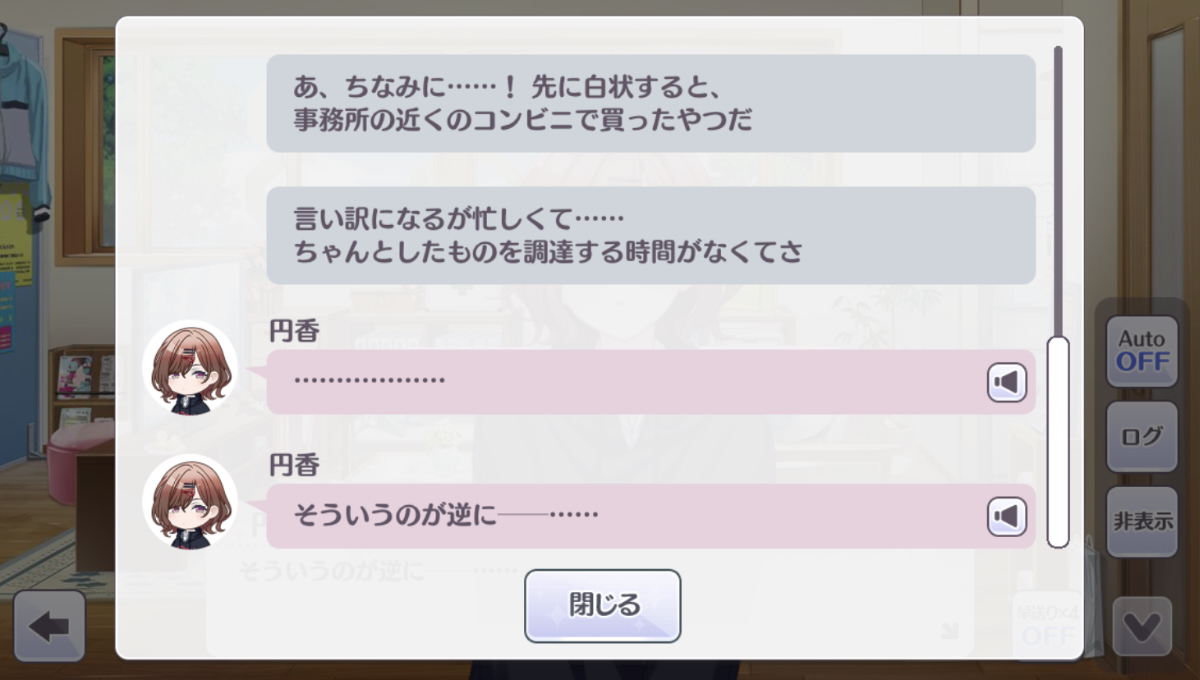The width and height of the screenshot is (1200, 680).
Task: Select 円香's pink ellipsis message bubble
Action: 651,382
